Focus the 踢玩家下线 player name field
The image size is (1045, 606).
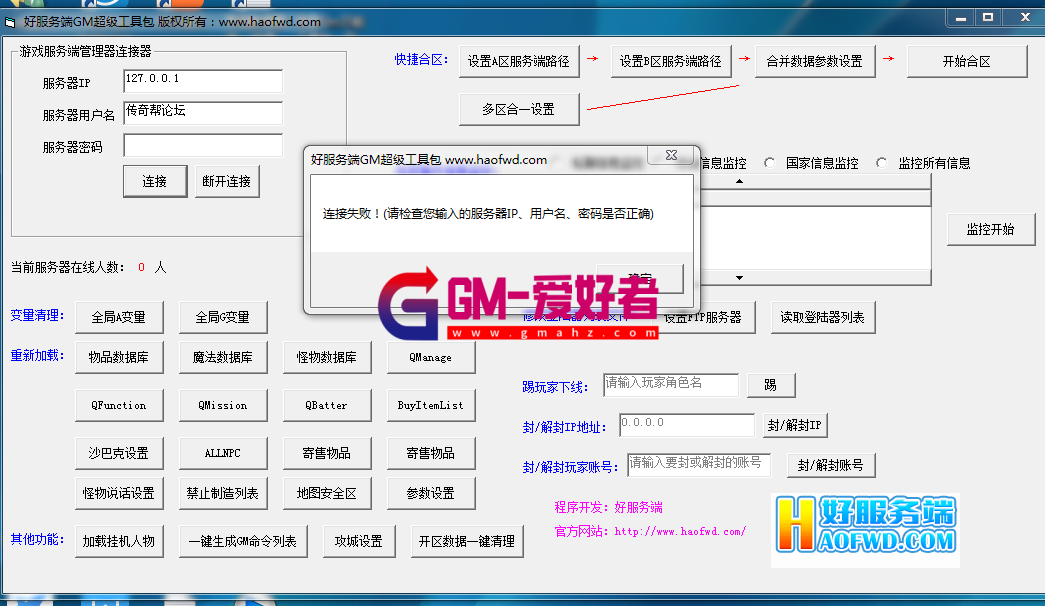pyautogui.click(x=670, y=385)
